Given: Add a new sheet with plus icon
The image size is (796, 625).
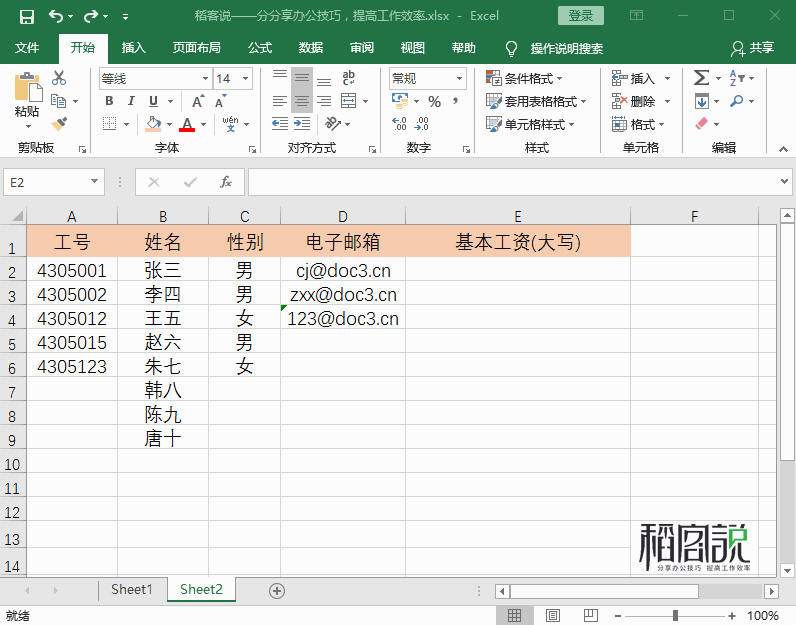Looking at the screenshot, I should point(277,590).
